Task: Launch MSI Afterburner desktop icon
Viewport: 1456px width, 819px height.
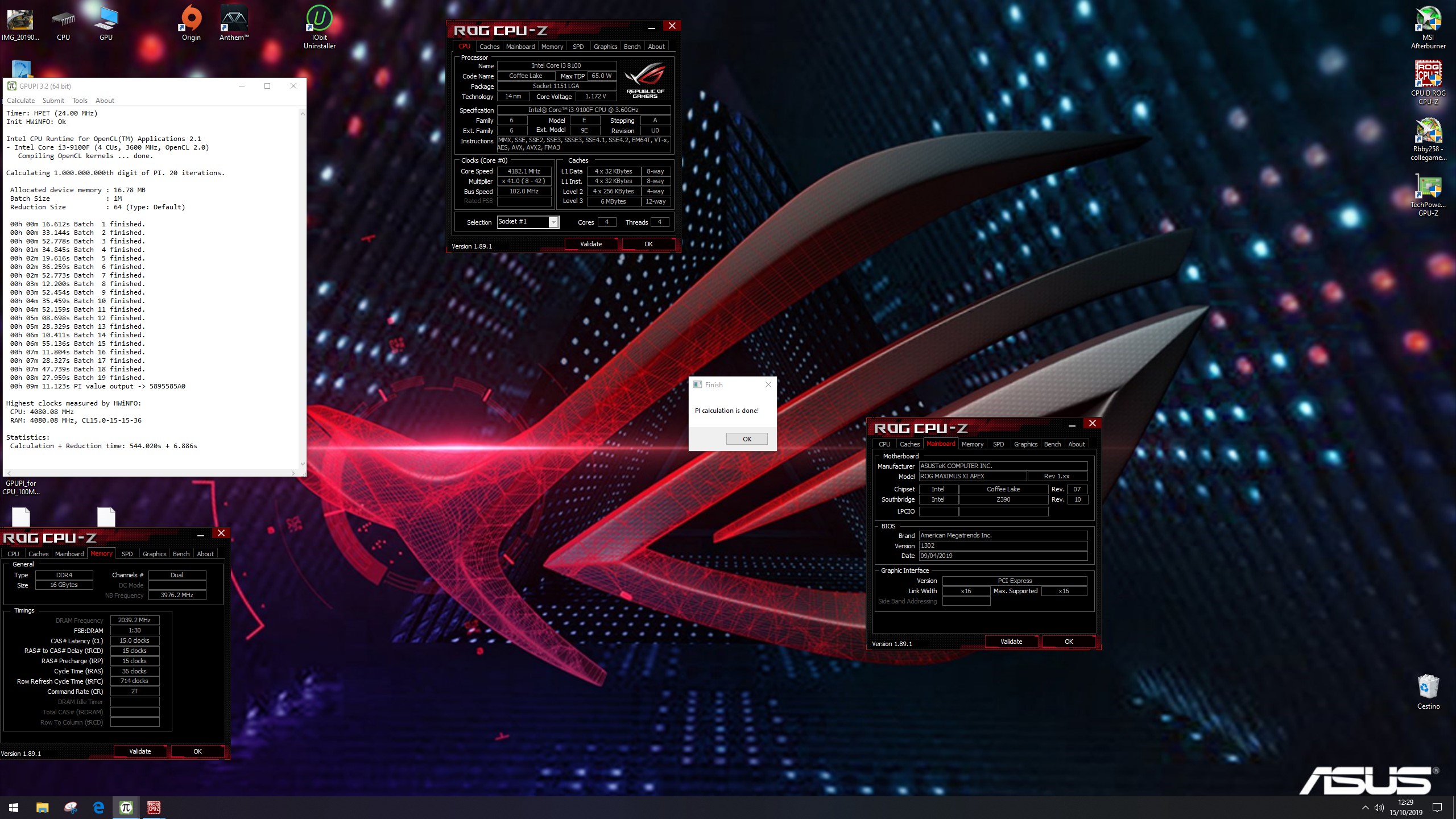Action: [1428, 27]
